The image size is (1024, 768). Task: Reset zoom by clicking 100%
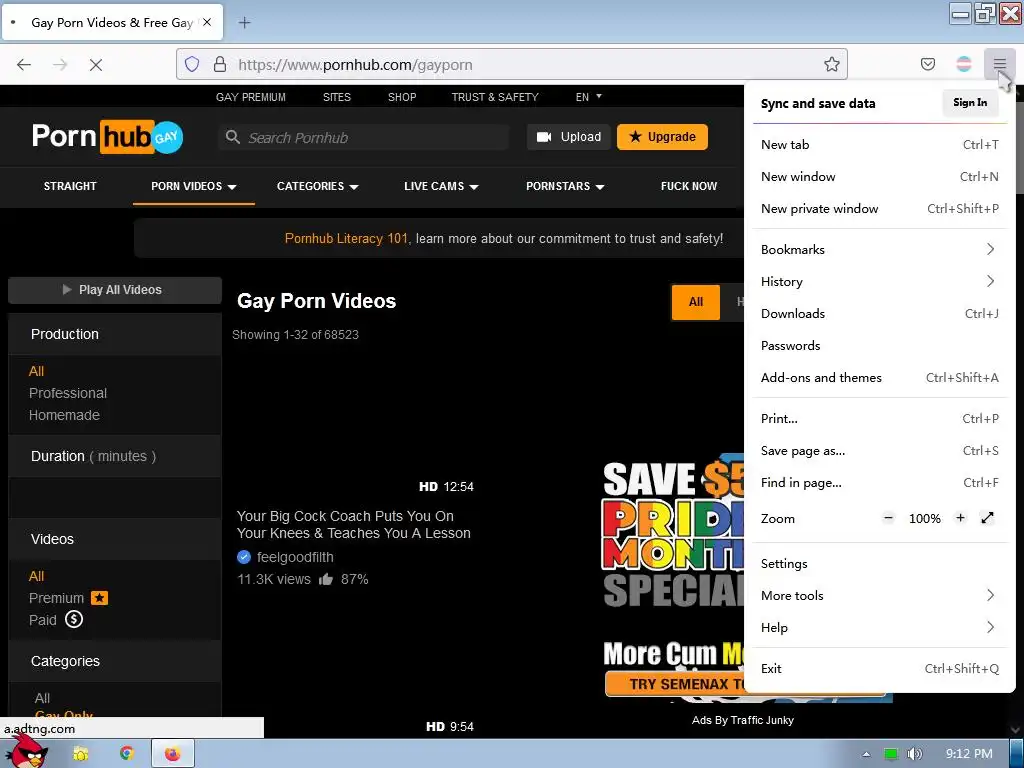pos(925,518)
